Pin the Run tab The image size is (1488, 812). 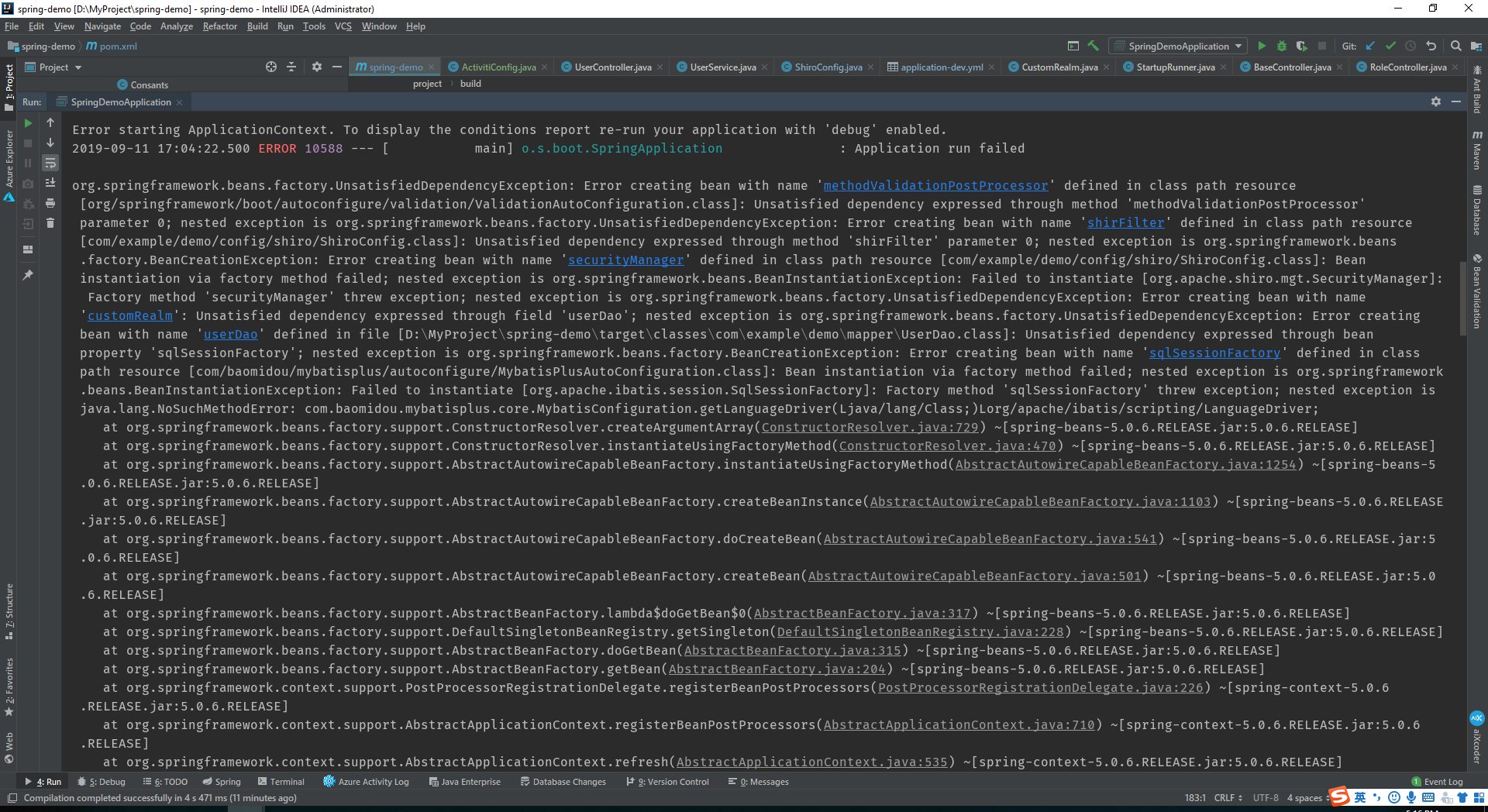(28, 275)
